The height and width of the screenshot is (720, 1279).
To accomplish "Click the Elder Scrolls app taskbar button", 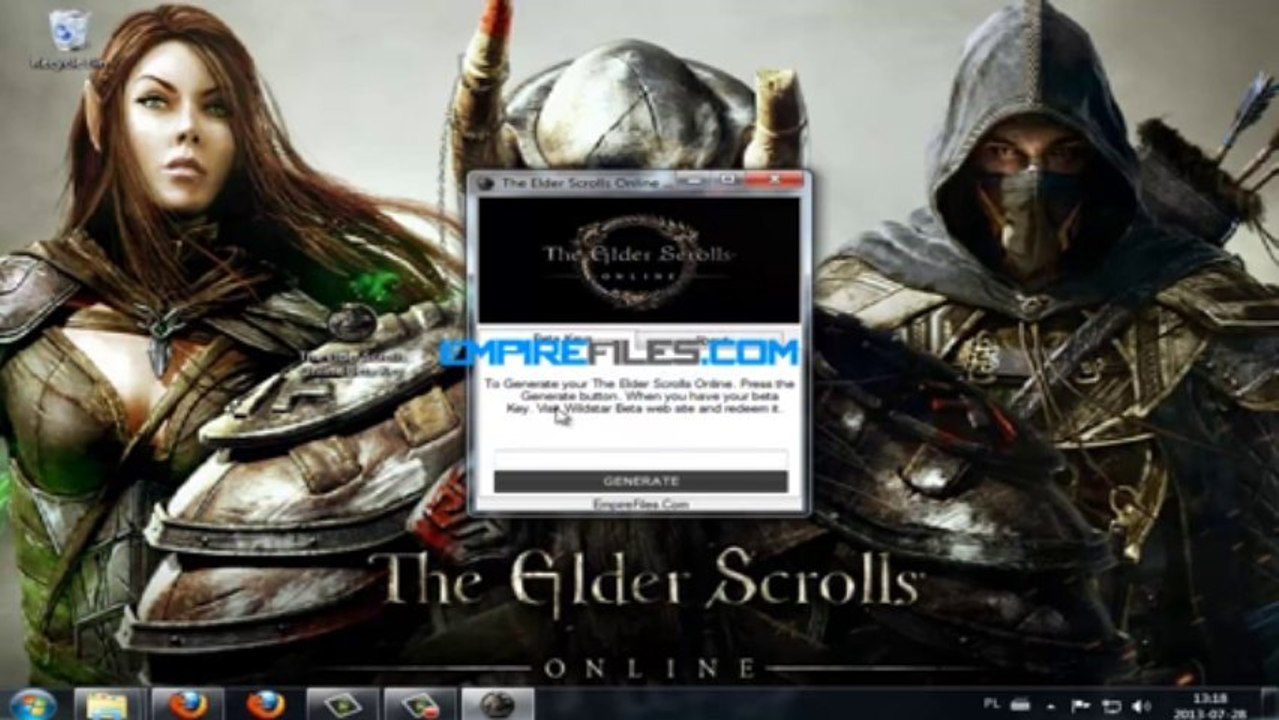I will (498, 704).
